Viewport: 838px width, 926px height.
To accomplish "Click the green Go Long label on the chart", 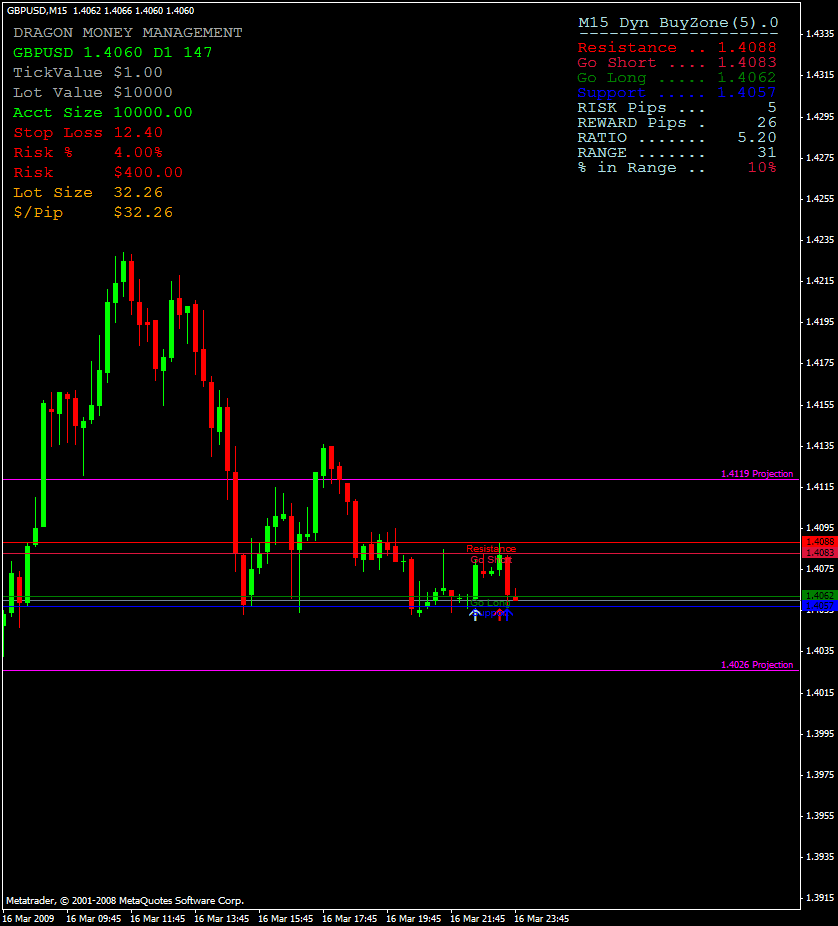I will [x=490, y=602].
